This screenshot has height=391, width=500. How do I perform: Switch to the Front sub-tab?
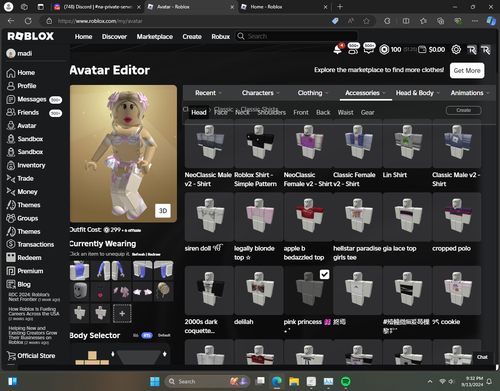pyautogui.click(x=301, y=113)
